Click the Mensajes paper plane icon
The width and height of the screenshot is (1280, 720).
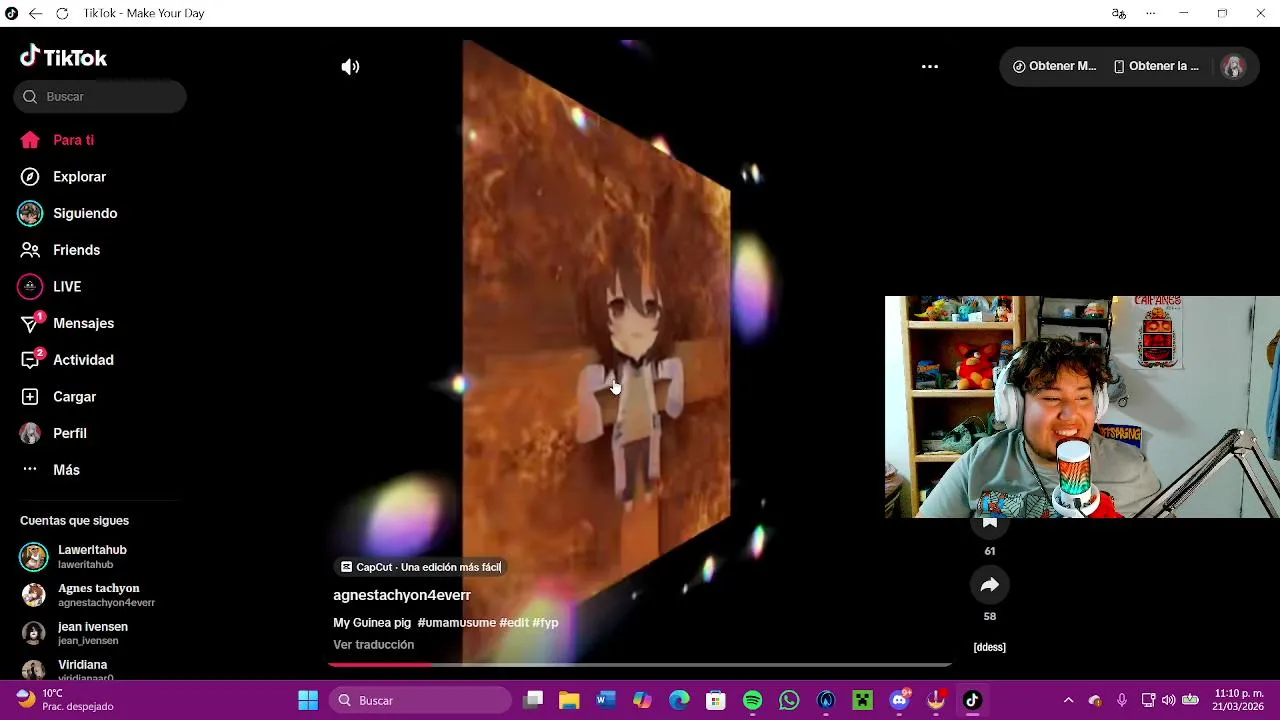[30, 324]
